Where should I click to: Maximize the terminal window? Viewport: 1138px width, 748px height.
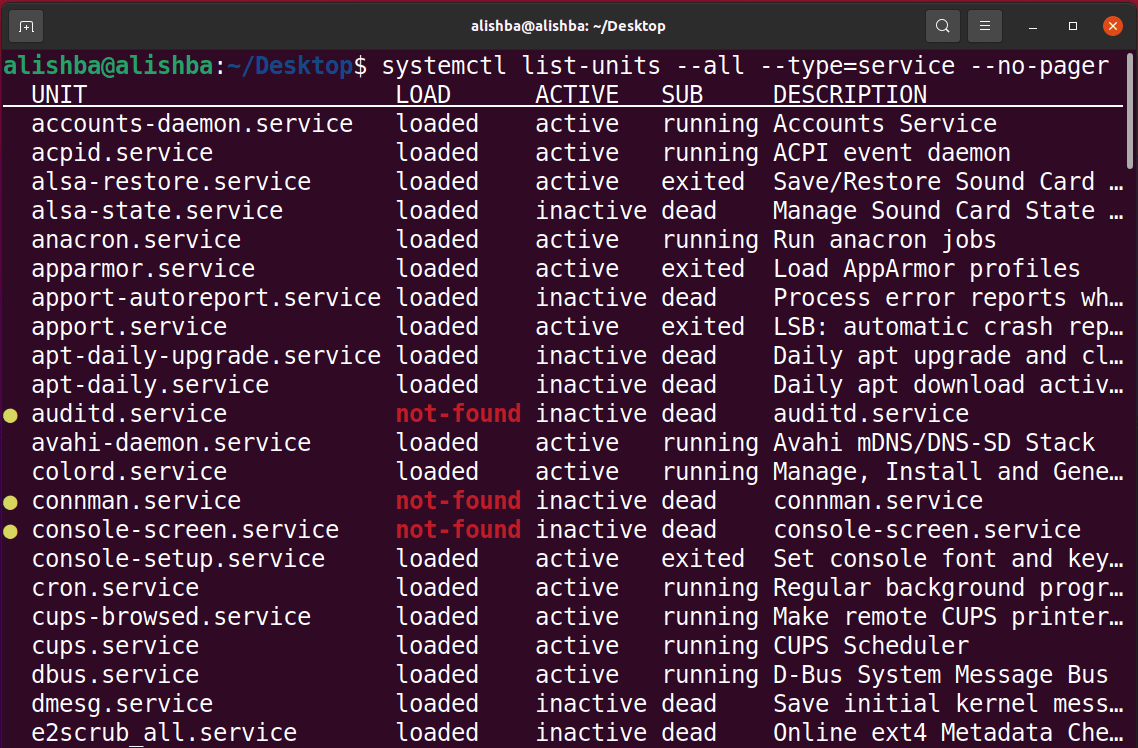1073,26
